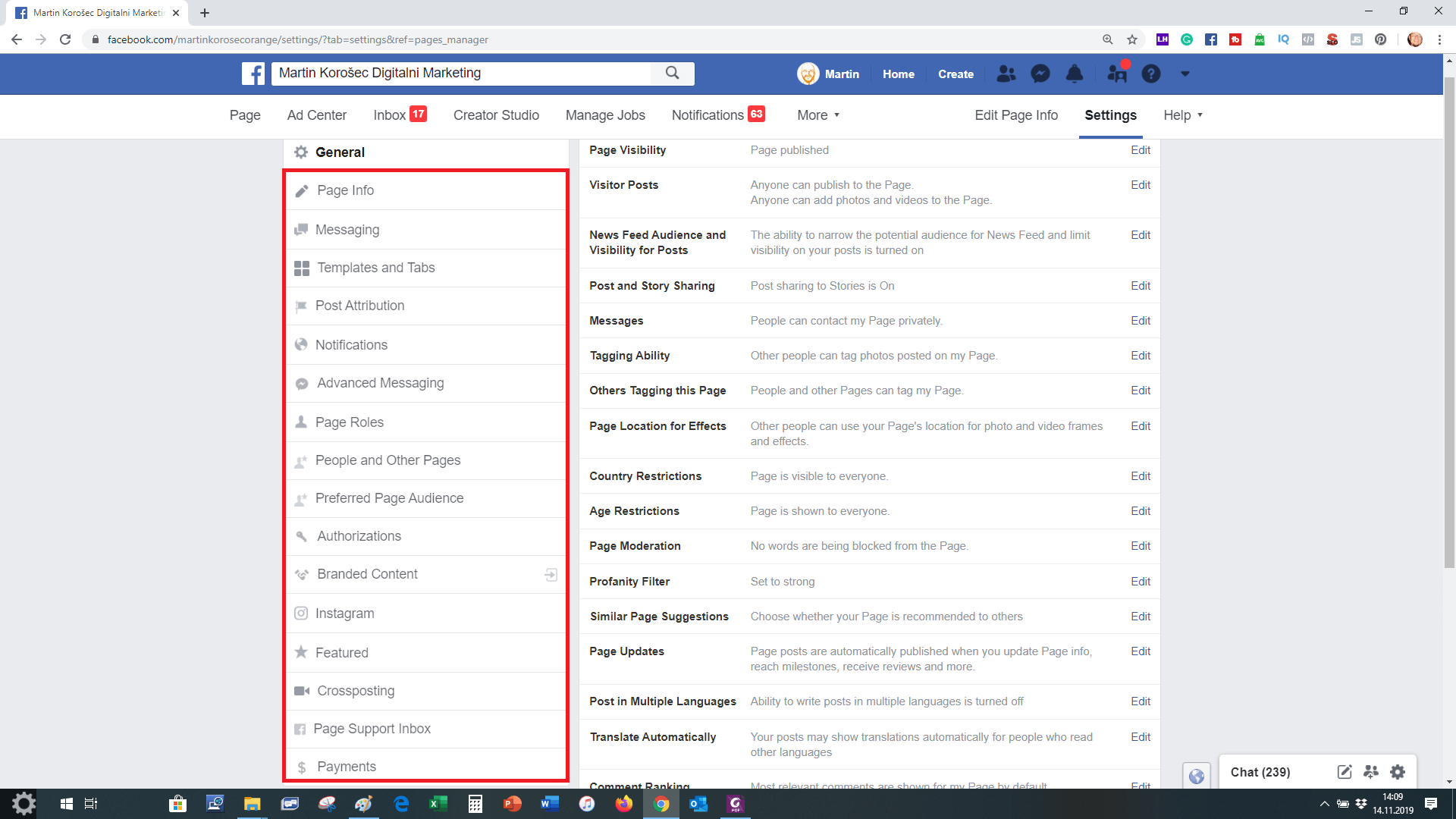1456x819 pixels.
Task: Click the Quick Help question mark icon
Action: 1150,74
